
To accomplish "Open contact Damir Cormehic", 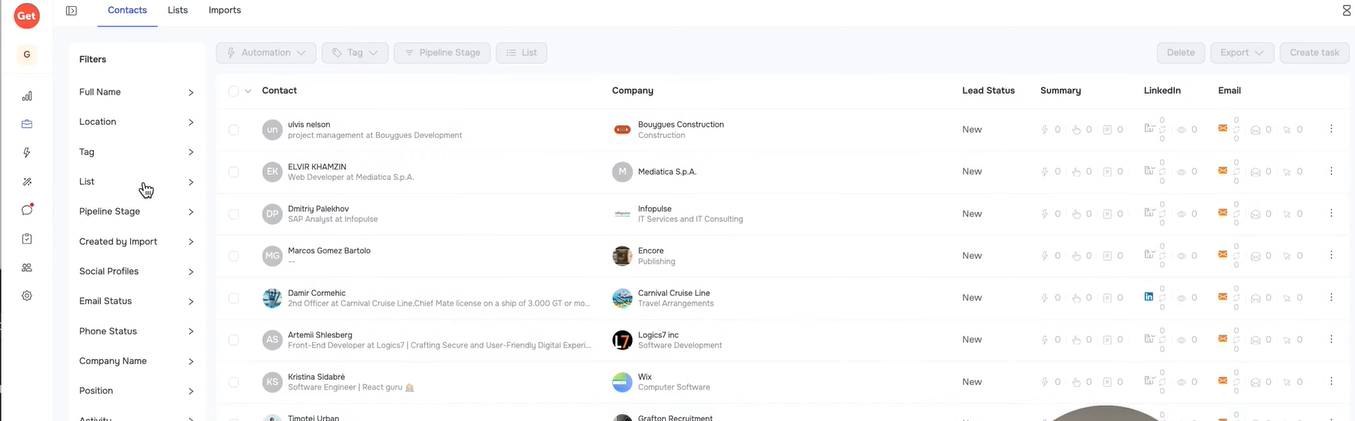I will tap(316, 293).
